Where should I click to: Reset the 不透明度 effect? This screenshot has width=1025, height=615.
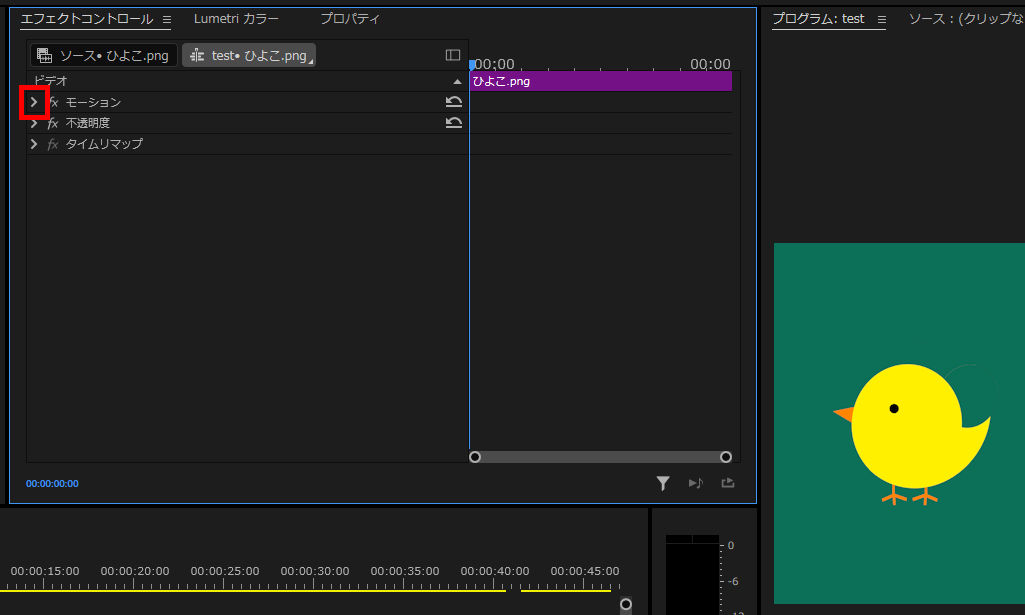tap(454, 123)
